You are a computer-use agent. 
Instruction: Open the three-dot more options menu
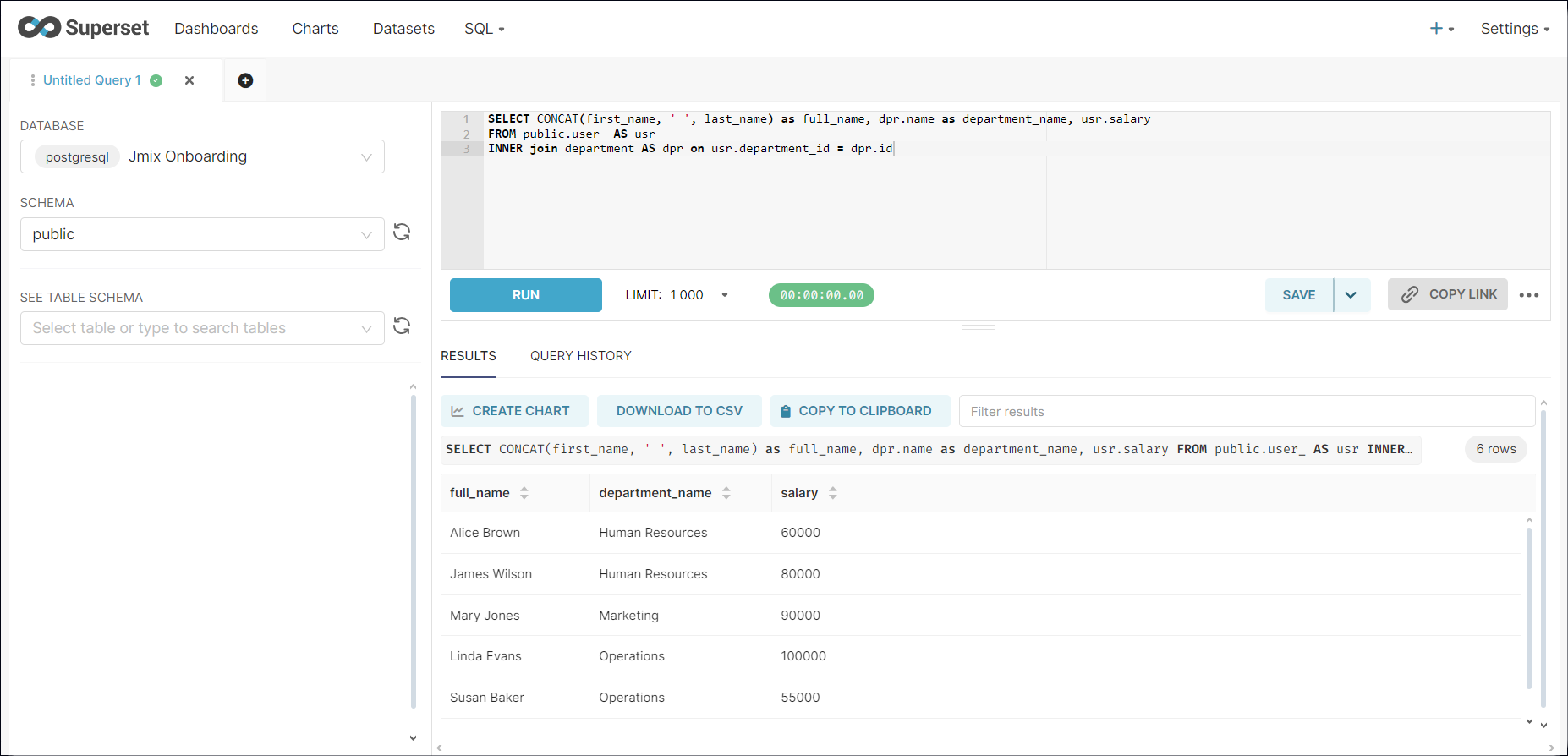point(1528,295)
